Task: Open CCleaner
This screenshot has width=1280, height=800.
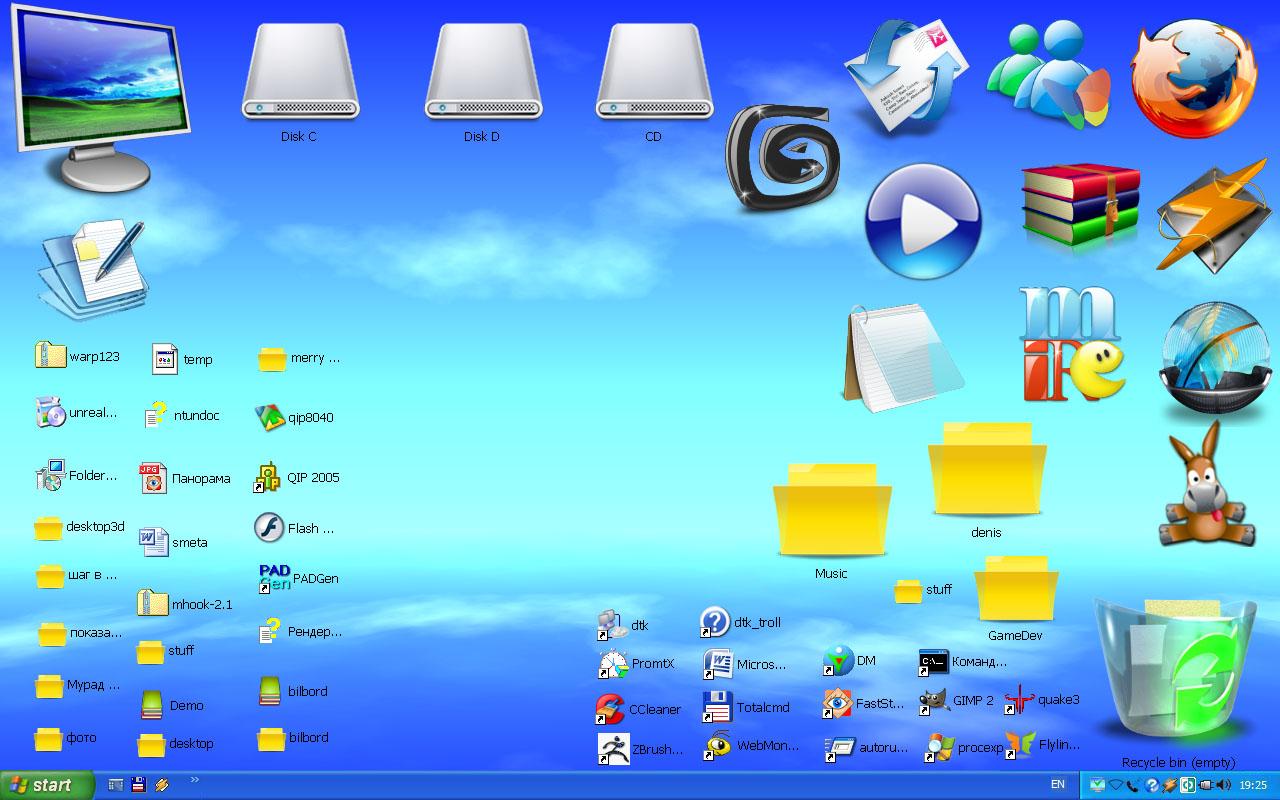Action: coord(612,708)
